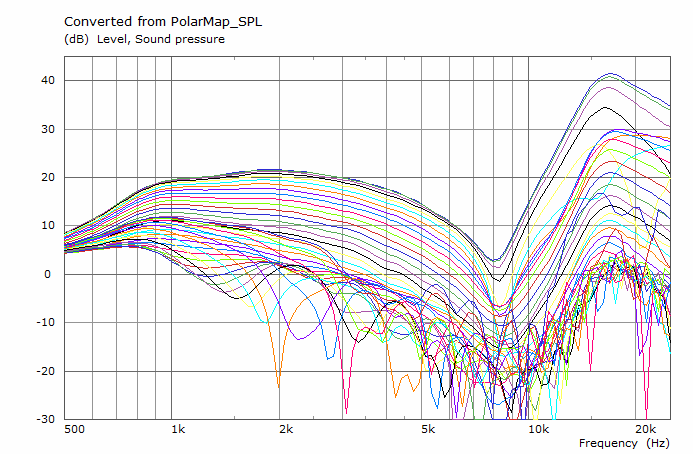Screen dimensions: 693x454
Task: Click the '2k' frequency axis label
Action: (286, 429)
